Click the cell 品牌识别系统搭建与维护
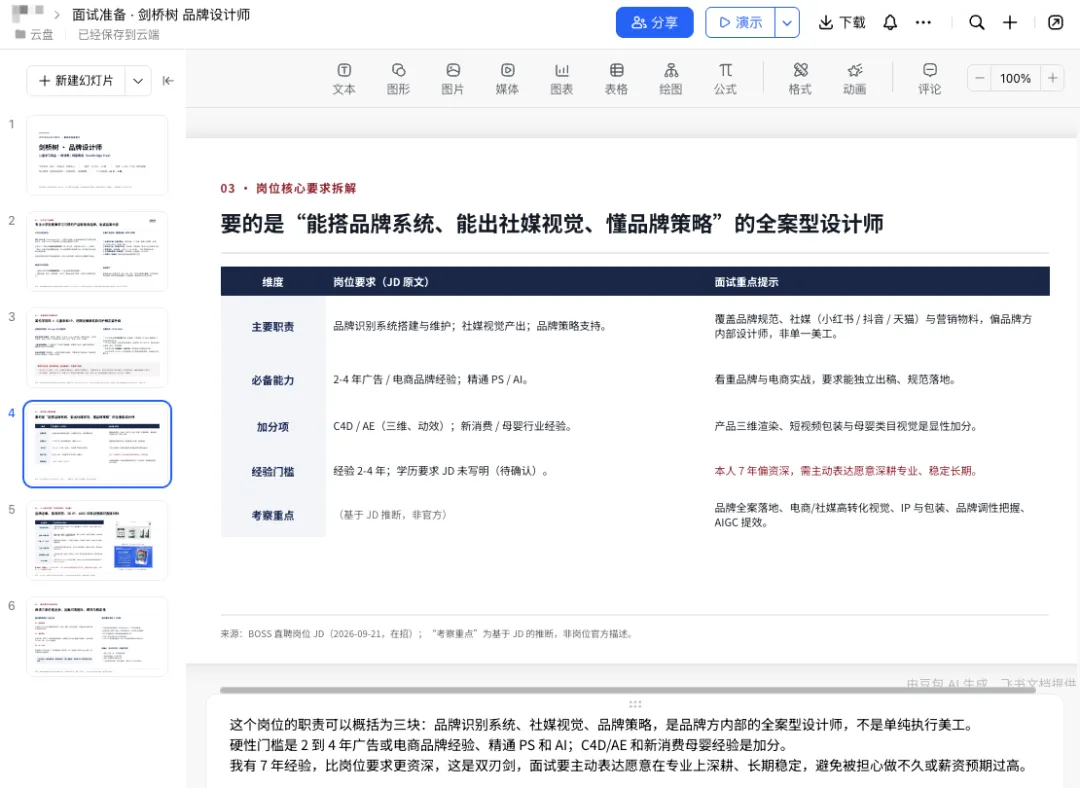This screenshot has width=1080, height=788. (470, 326)
